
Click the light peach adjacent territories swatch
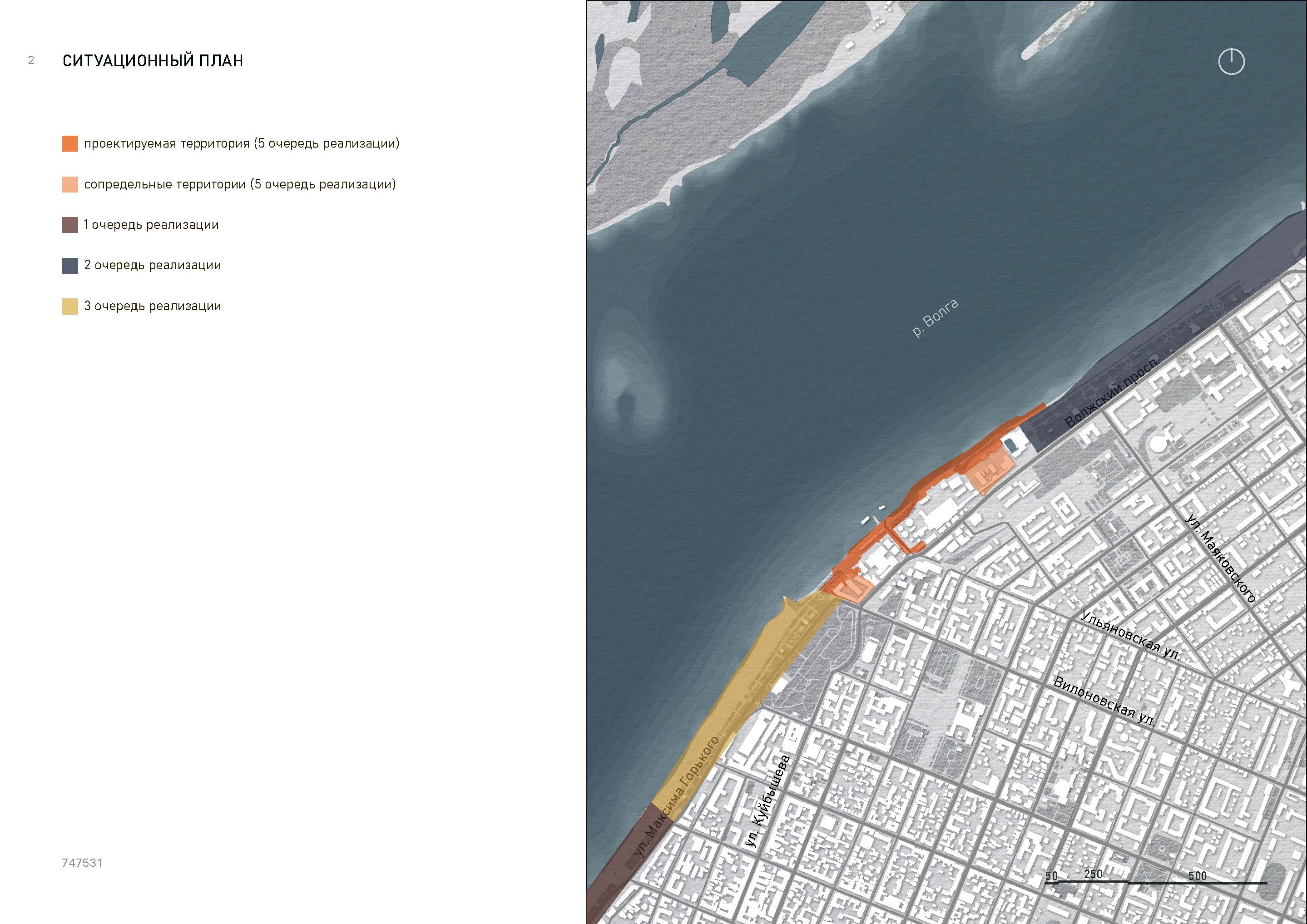70,184
